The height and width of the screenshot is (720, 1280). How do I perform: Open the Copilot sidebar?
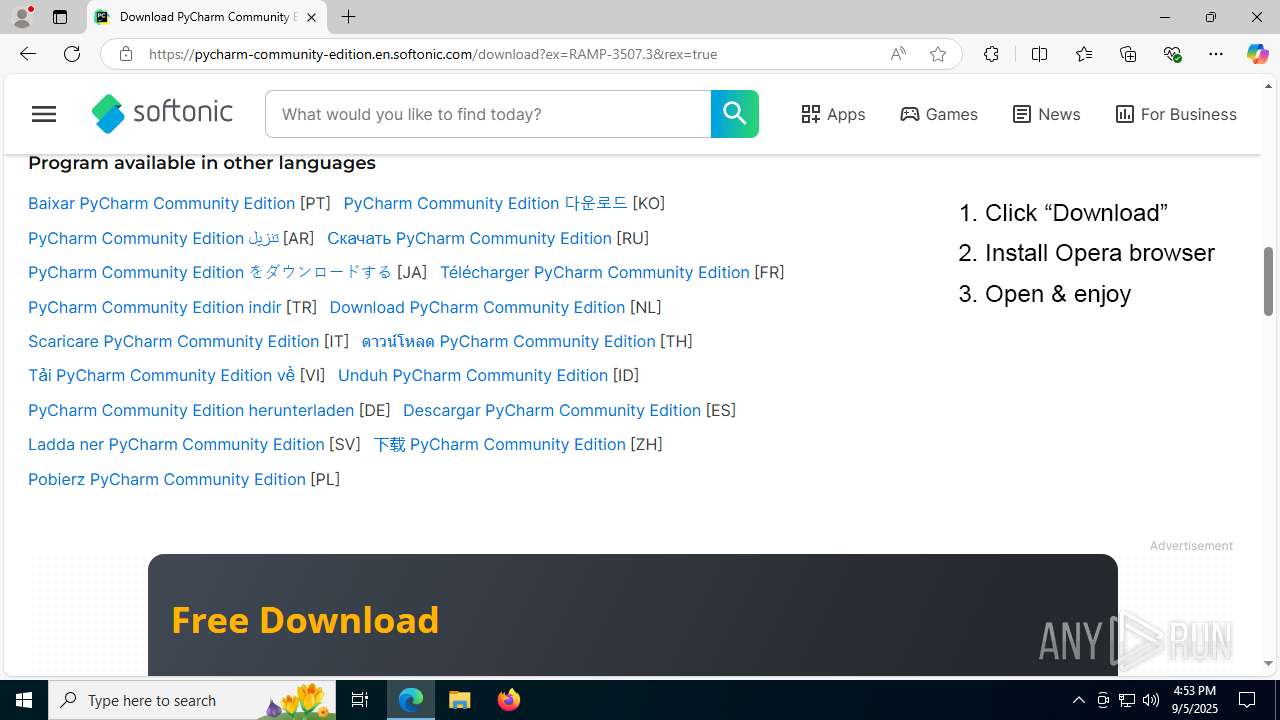1257,54
